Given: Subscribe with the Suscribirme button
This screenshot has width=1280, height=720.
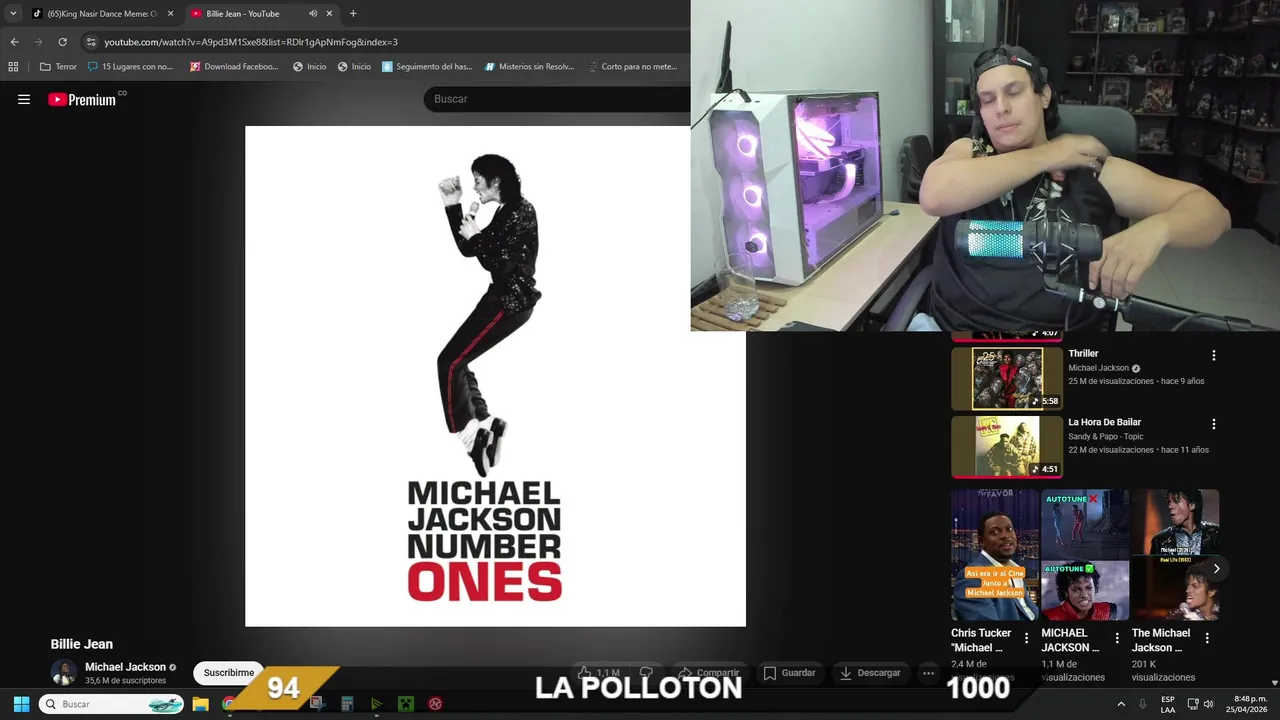Looking at the screenshot, I should 229,673.
